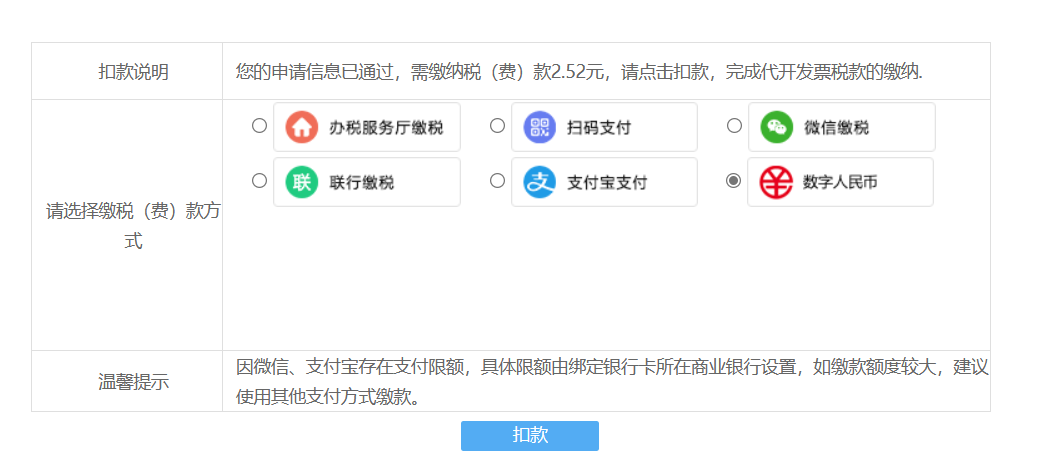Select the 数字人民币 radio button
Screen dimensions: 1047x464
click(x=734, y=180)
